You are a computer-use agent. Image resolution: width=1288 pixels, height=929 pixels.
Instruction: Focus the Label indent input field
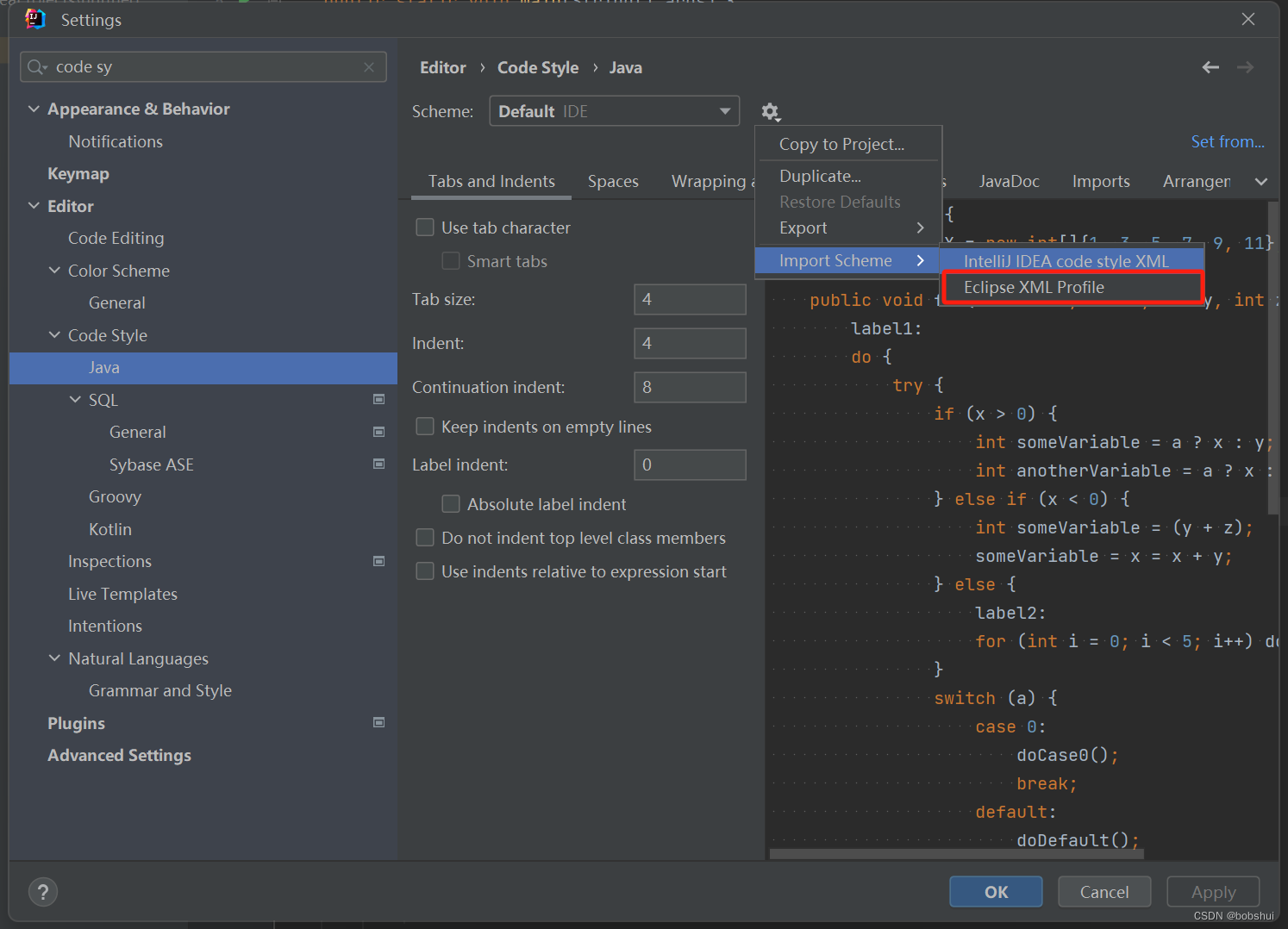690,464
